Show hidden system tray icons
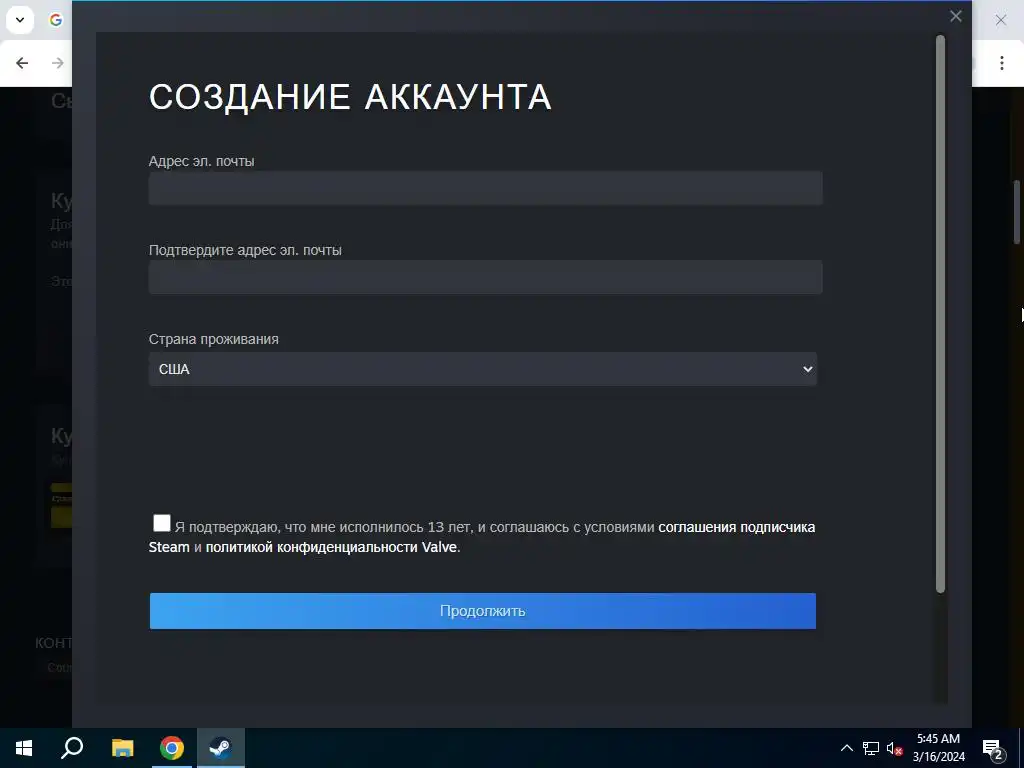Viewport: 1024px width, 768px height. [x=846, y=748]
